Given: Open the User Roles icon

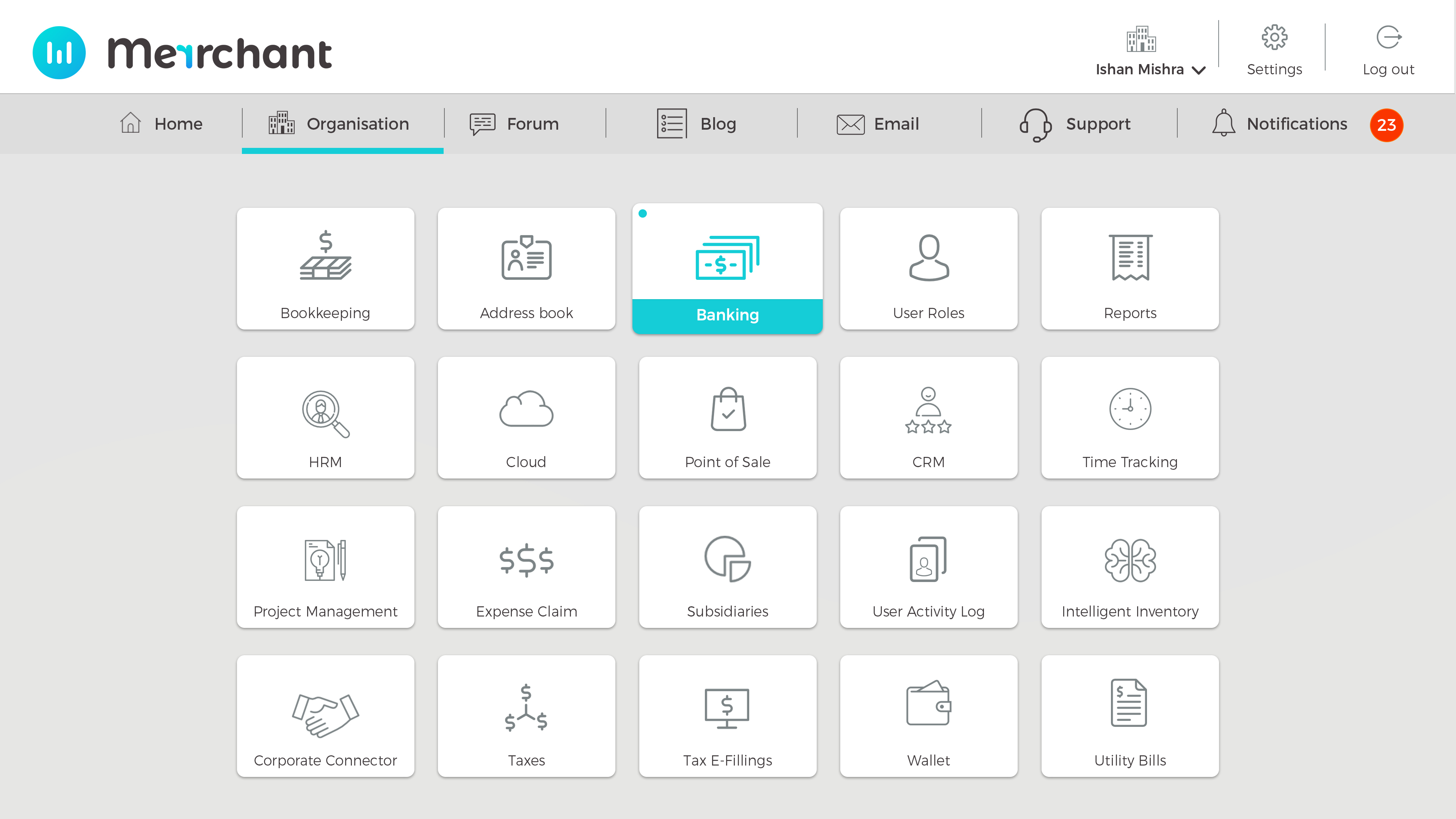Looking at the screenshot, I should pyautogui.click(x=929, y=258).
